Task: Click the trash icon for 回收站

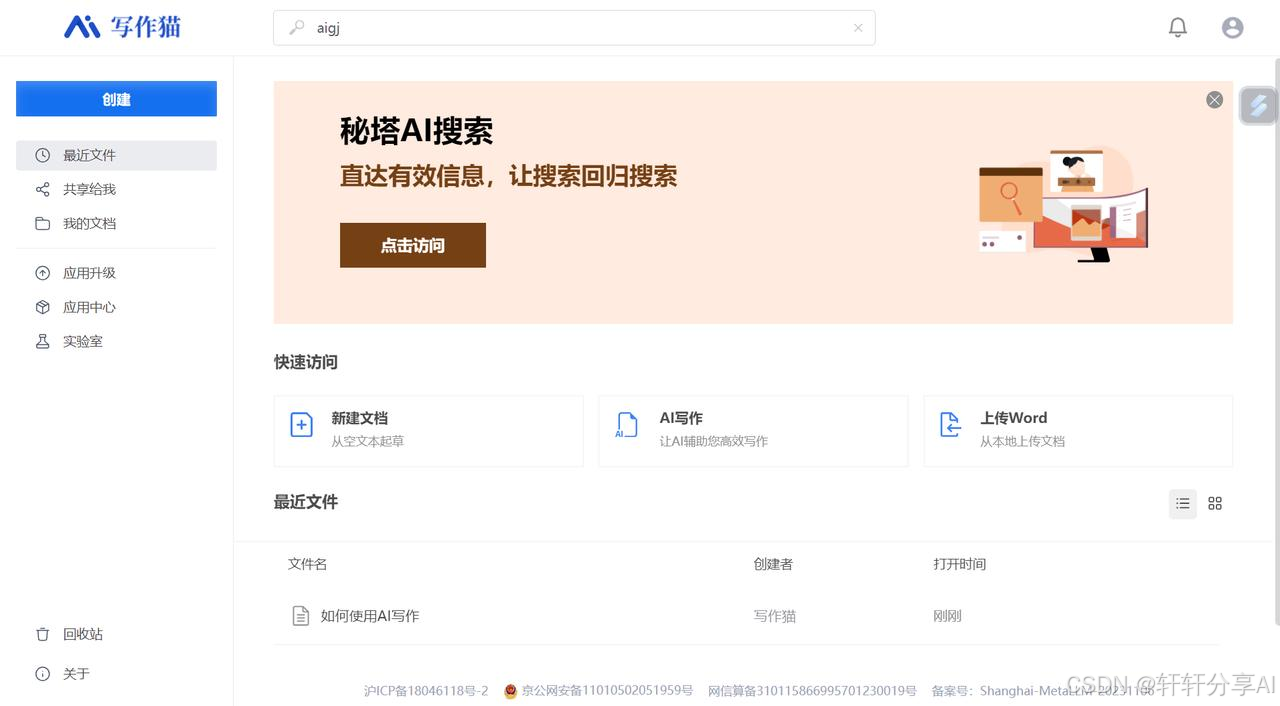Action: pyautogui.click(x=42, y=634)
